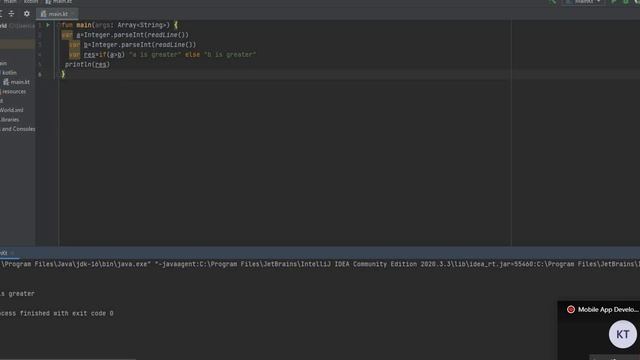Viewport: 640px width, 360px height.
Task: Select the resources folder in project tree
Action: click(13, 91)
